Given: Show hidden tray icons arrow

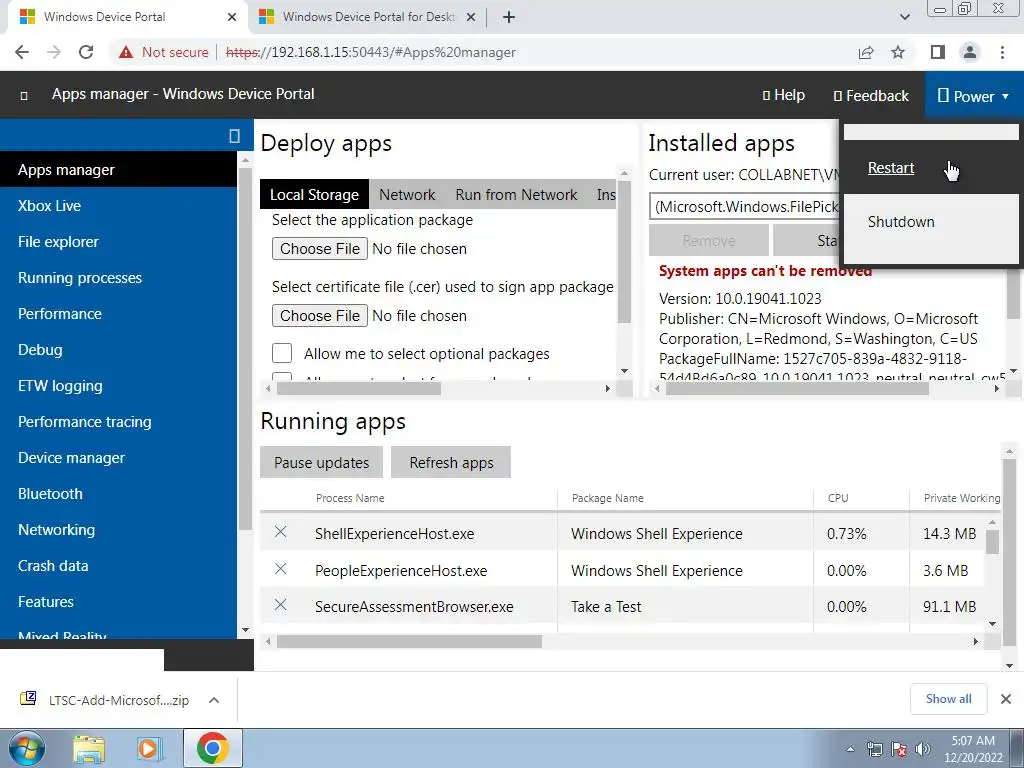Looking at the screenshot, I should 850,749.
